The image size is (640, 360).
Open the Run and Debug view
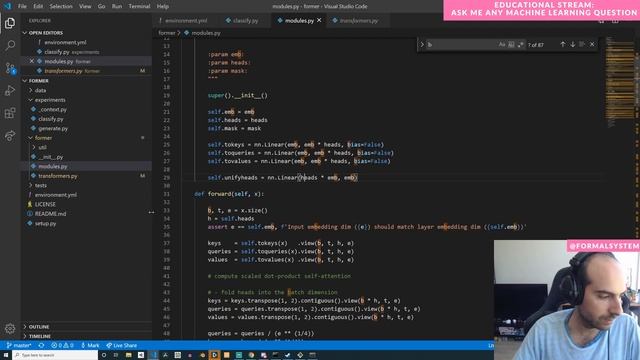10,90
